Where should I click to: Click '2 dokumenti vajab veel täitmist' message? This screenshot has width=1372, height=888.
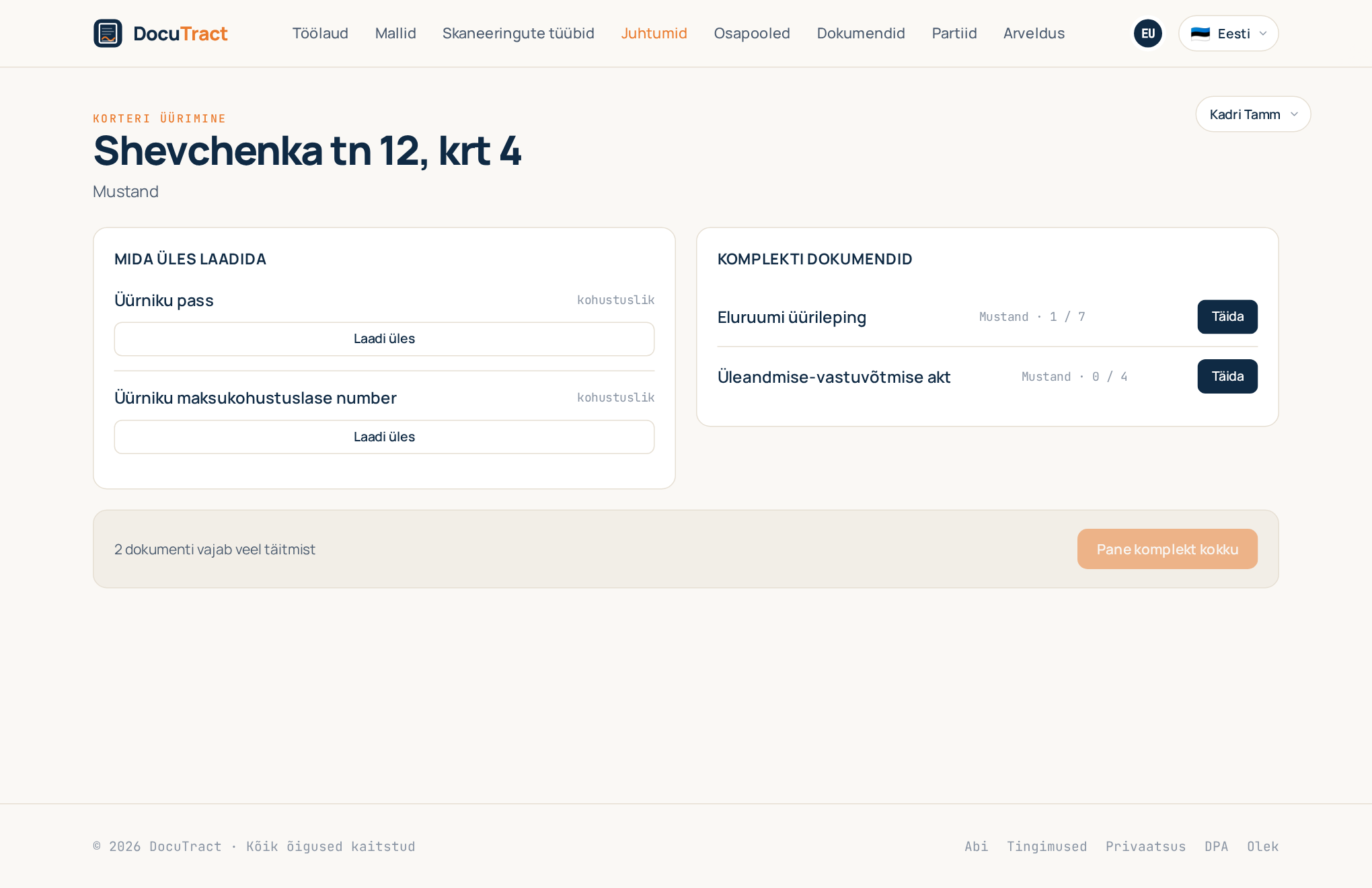[215, 549]
